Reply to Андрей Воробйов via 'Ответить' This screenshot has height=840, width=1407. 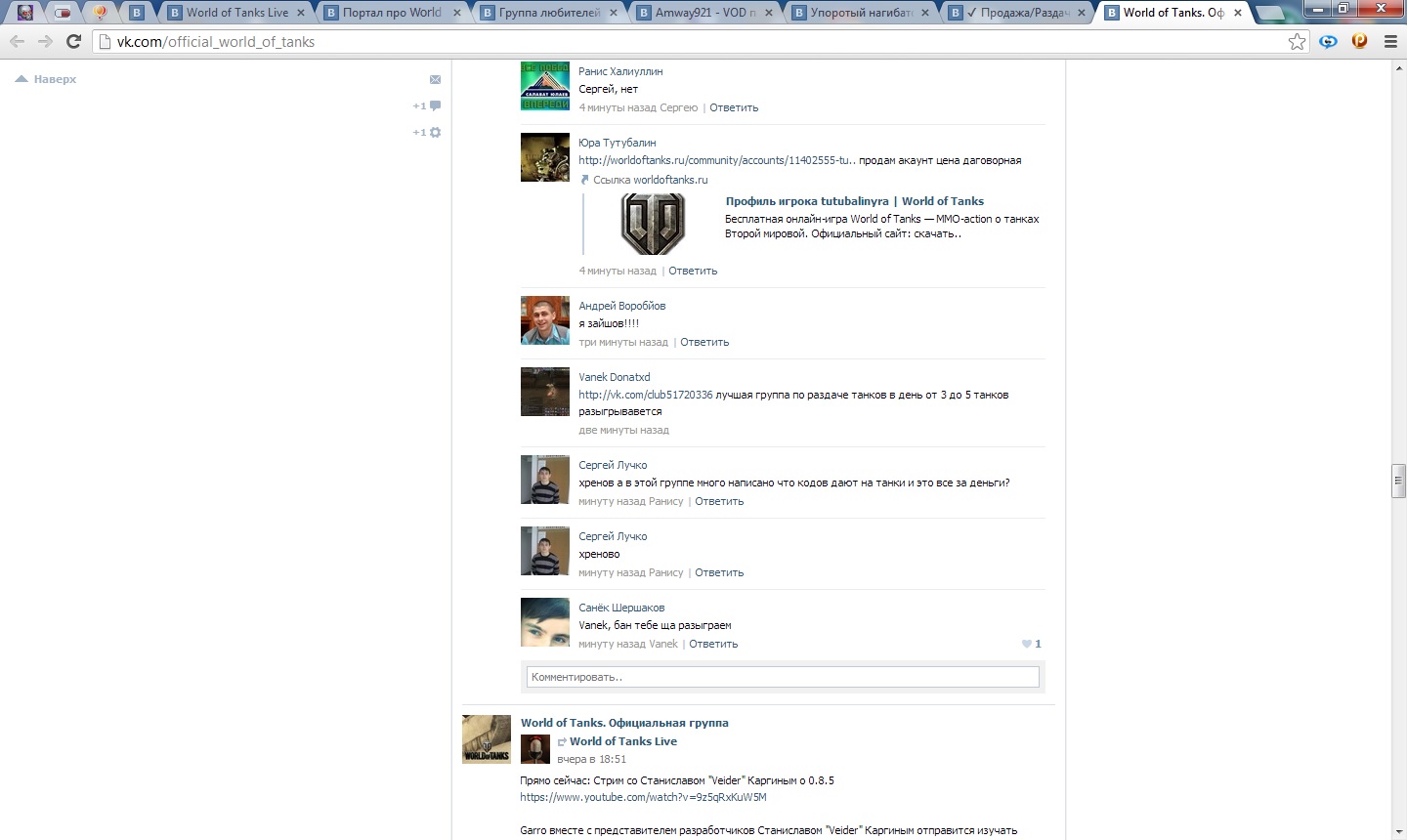point(704,342)
